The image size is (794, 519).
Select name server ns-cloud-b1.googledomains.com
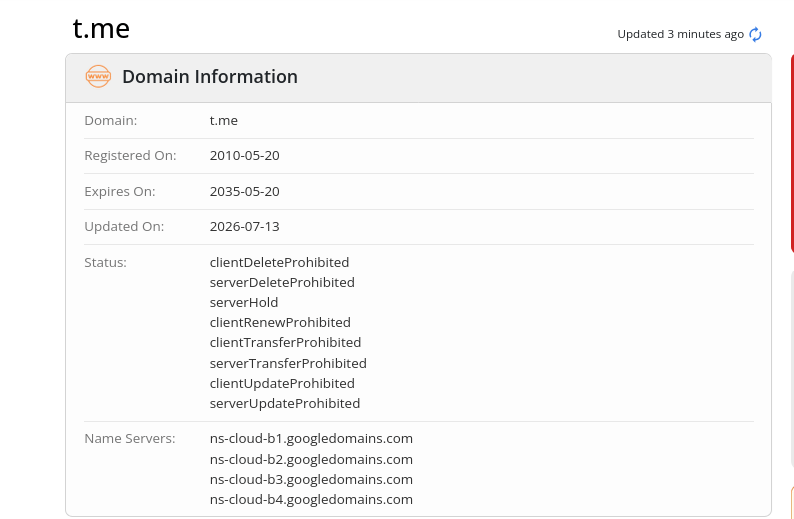click(x=311, y=438)
